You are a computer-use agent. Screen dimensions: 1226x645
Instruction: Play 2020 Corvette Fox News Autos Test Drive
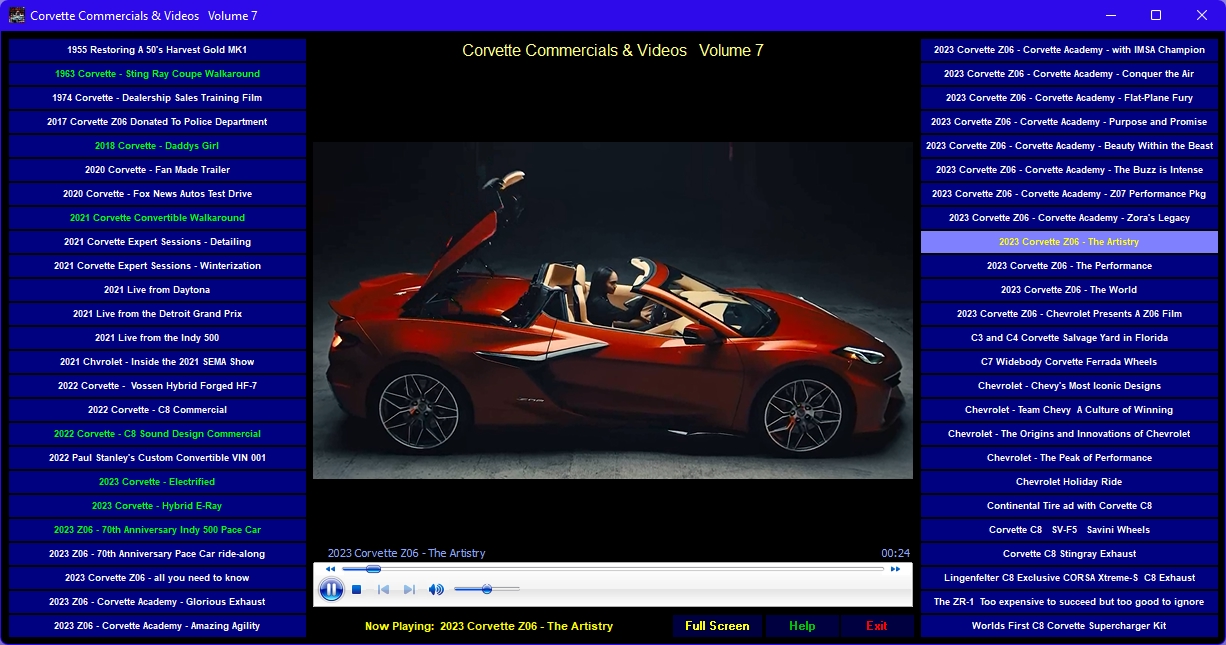157,194
